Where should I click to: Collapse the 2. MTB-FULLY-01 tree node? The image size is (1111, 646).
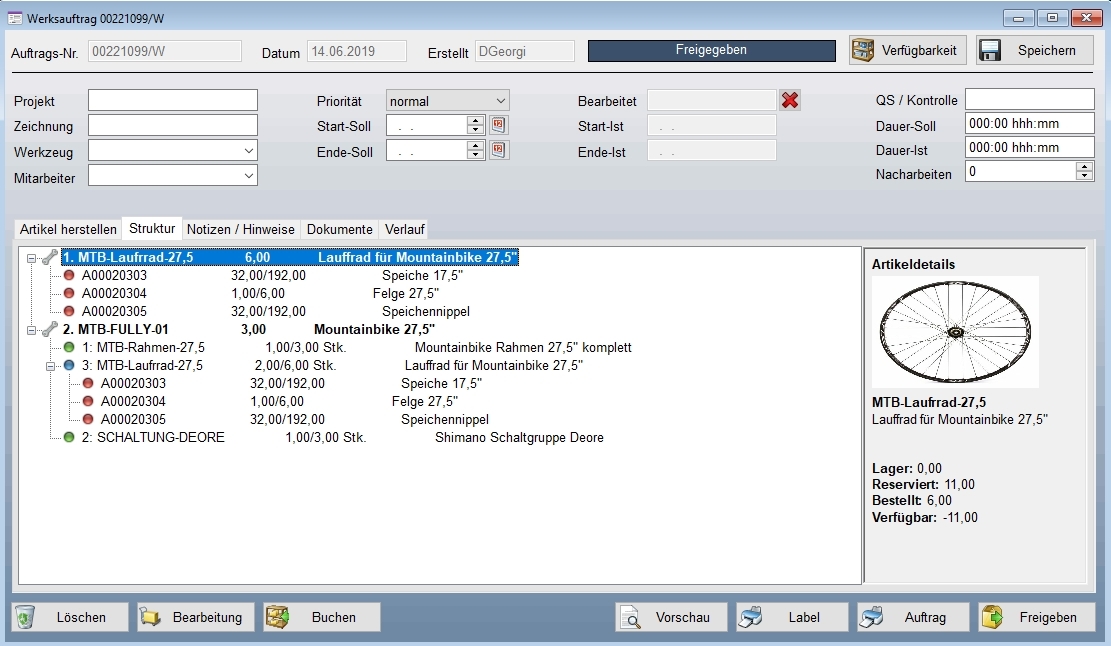pos(31,330)
